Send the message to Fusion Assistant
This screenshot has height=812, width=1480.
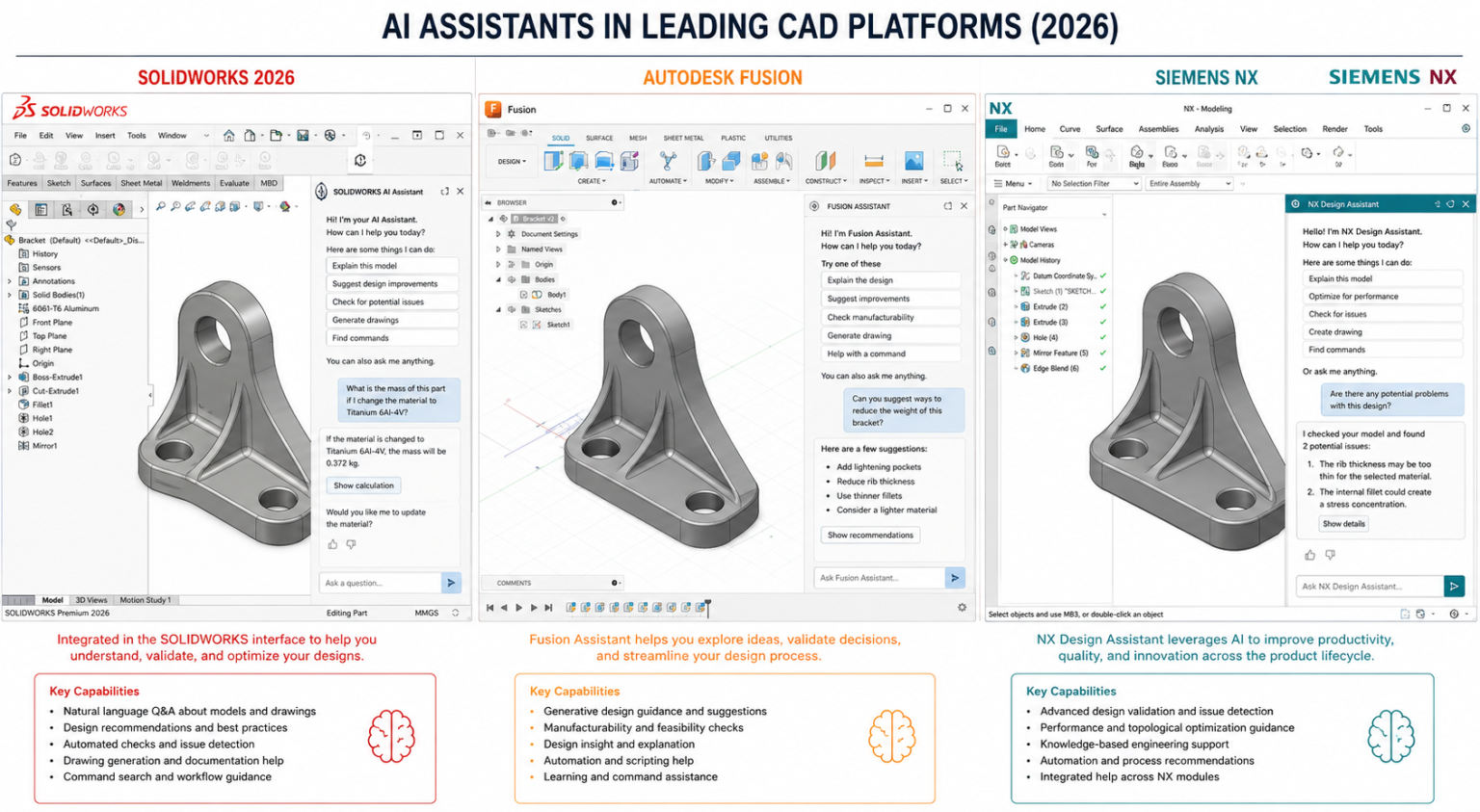(955, 578)
